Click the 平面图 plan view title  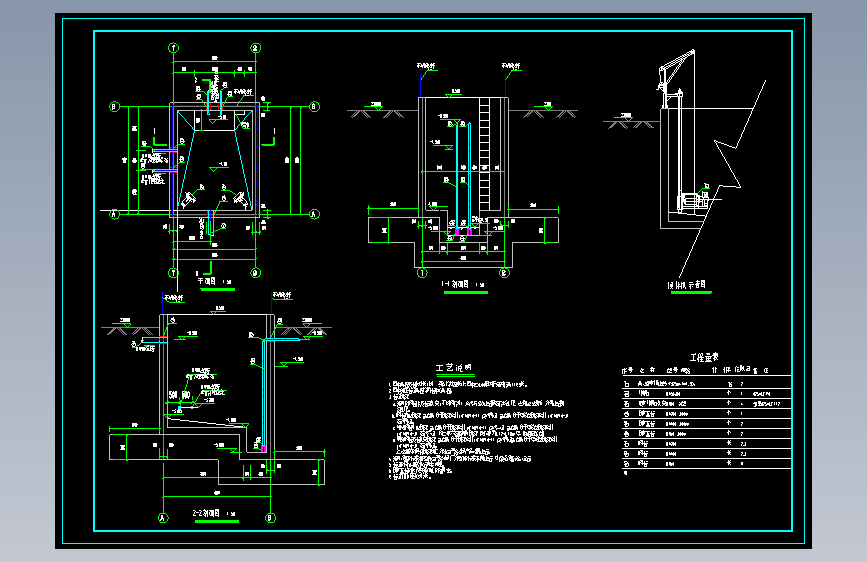tap(207, 282)
